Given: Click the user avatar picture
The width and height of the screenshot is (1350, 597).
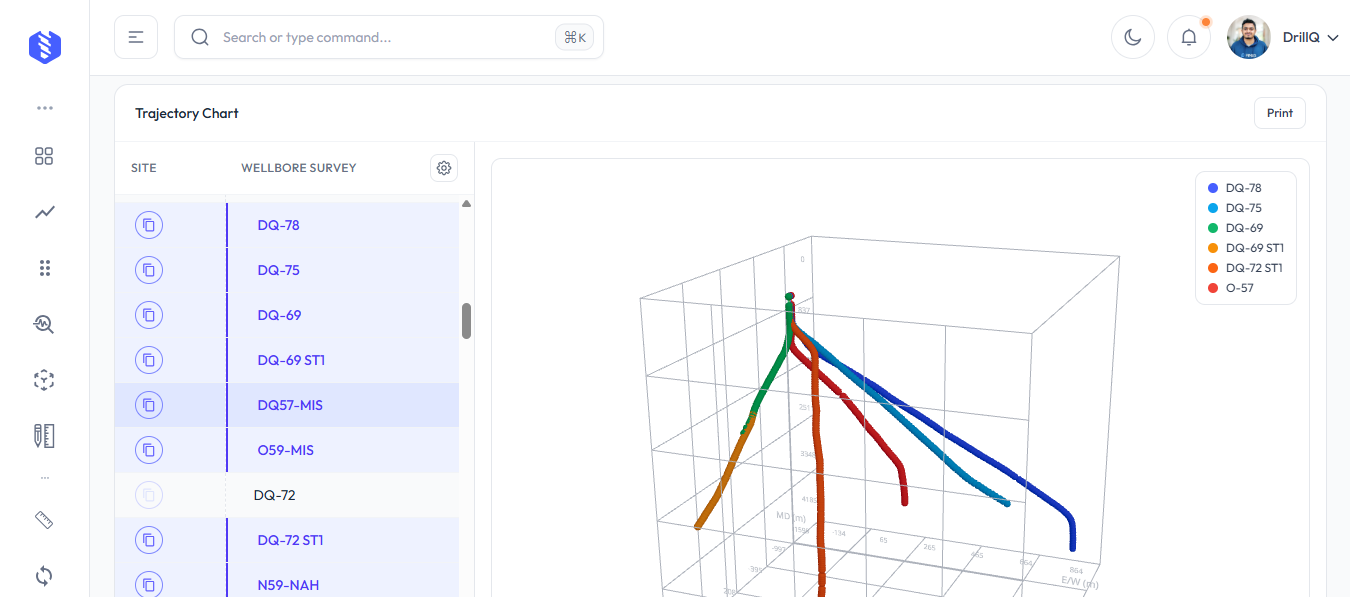Looking at the screenshot, I should click(x=1248, y=37).
